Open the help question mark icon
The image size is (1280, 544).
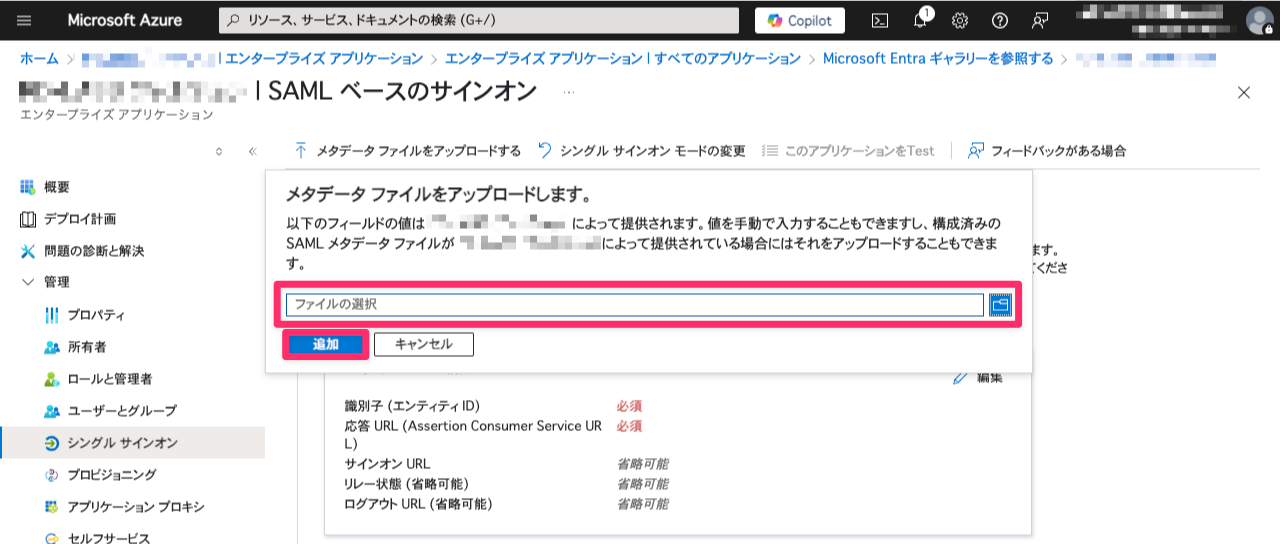pos(1000,20)
